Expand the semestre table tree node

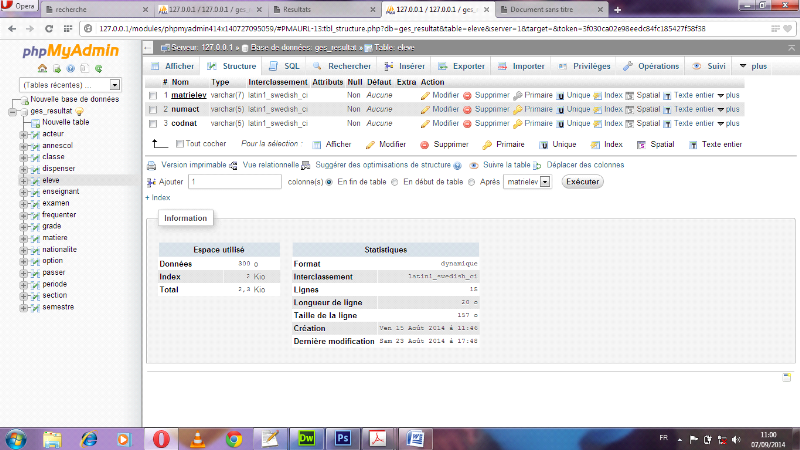click(x=23, y=308)
